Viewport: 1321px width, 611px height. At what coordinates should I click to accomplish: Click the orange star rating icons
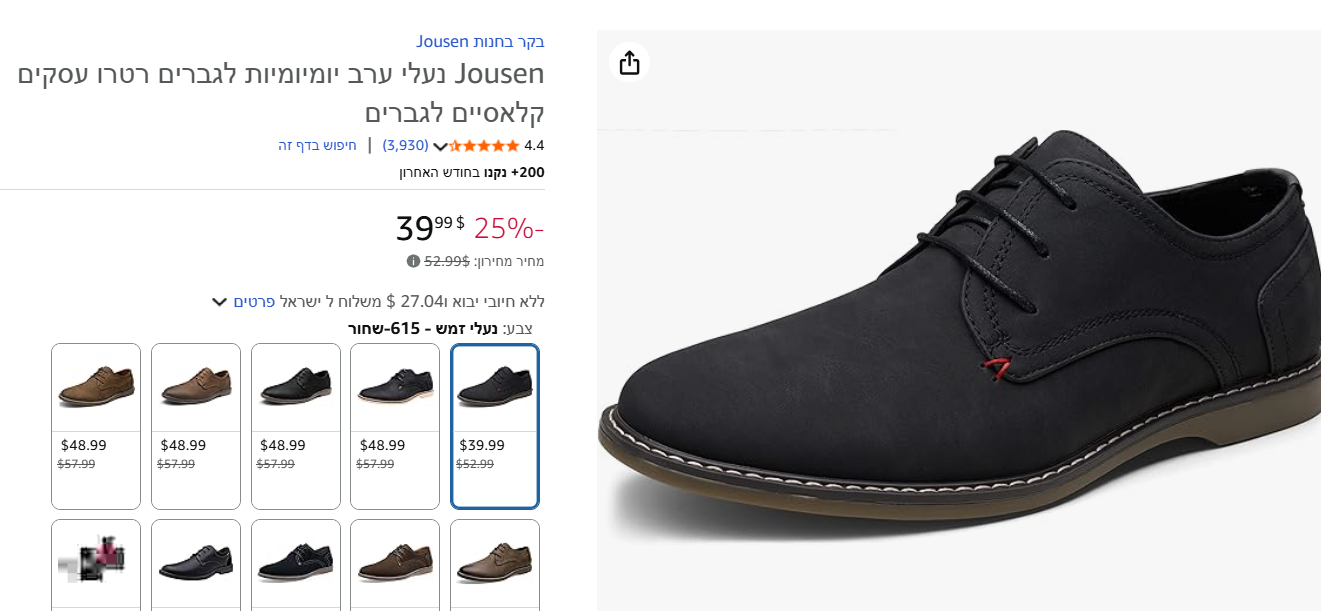coord(485,146)
